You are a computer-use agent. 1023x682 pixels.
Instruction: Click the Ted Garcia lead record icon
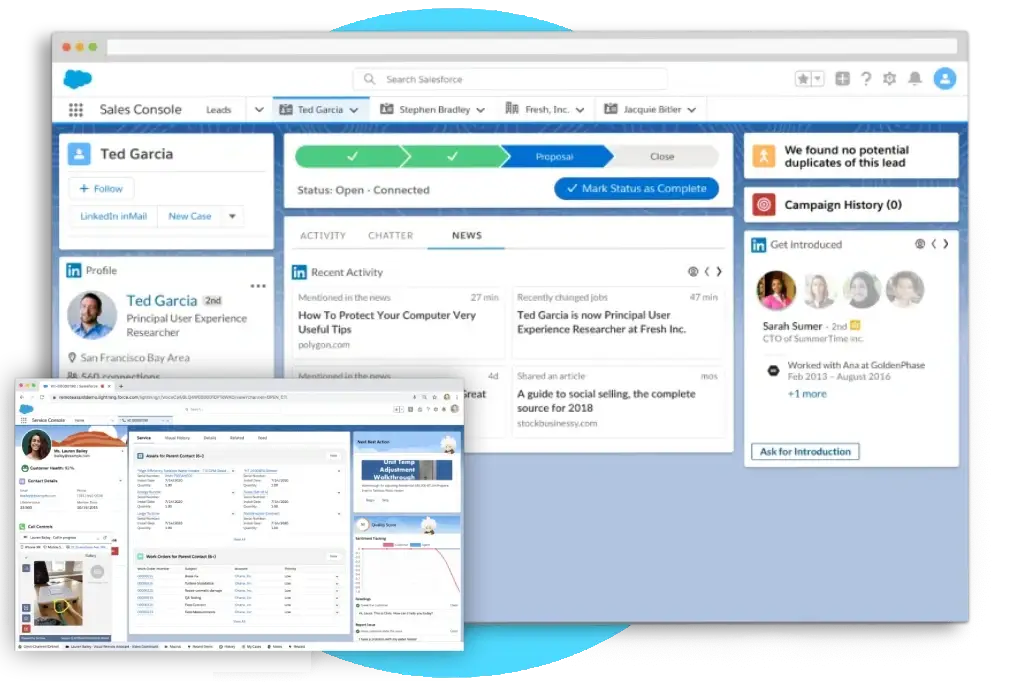pos(79,154)
